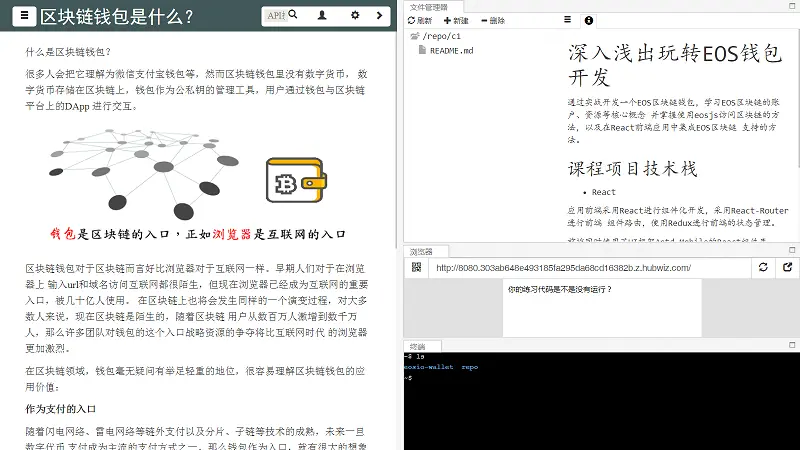800x450 pixels.
Task: Click the hubwiz.com URL address field
Action: 590,268
